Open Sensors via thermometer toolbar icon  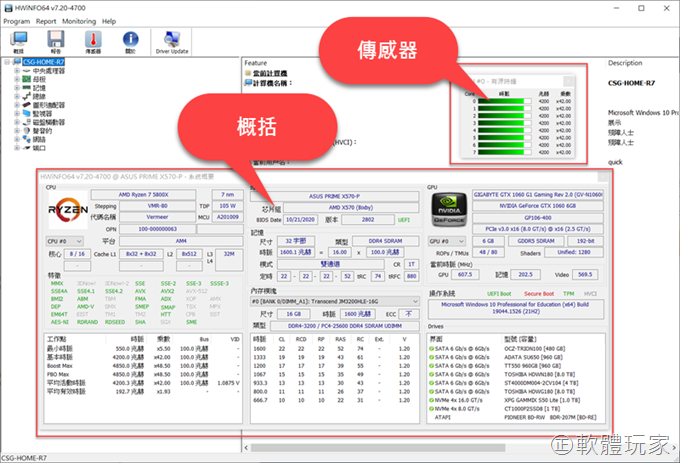(x=93, y=40)
